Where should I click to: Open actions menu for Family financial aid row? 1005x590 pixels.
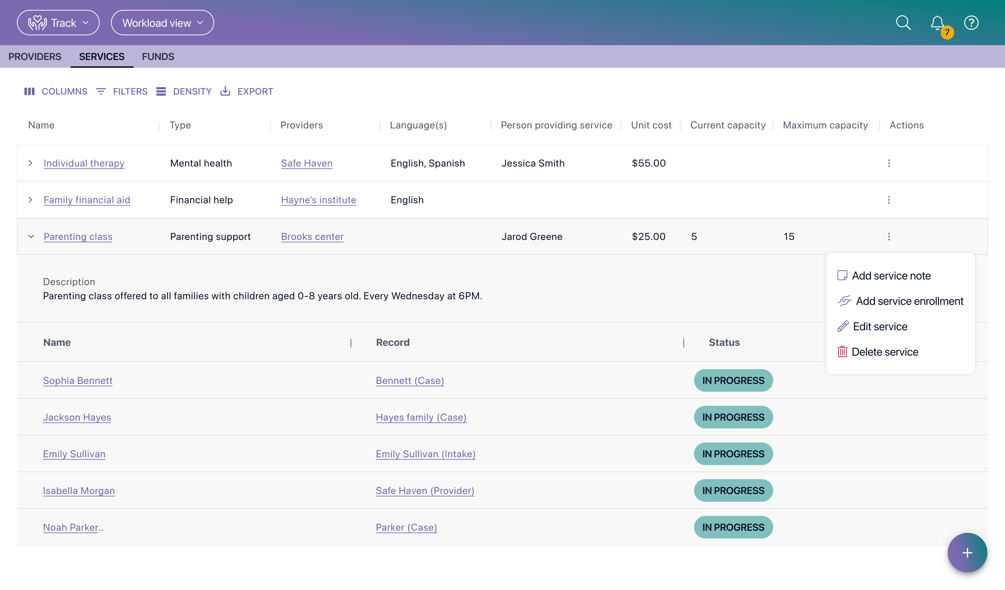888,200
